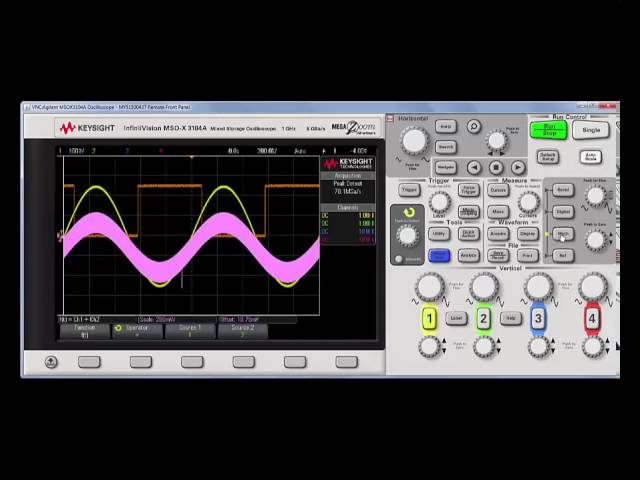The width and height of the screenshot is (640, 480).
Task: Click the Print button
Action: click(527, 256)
